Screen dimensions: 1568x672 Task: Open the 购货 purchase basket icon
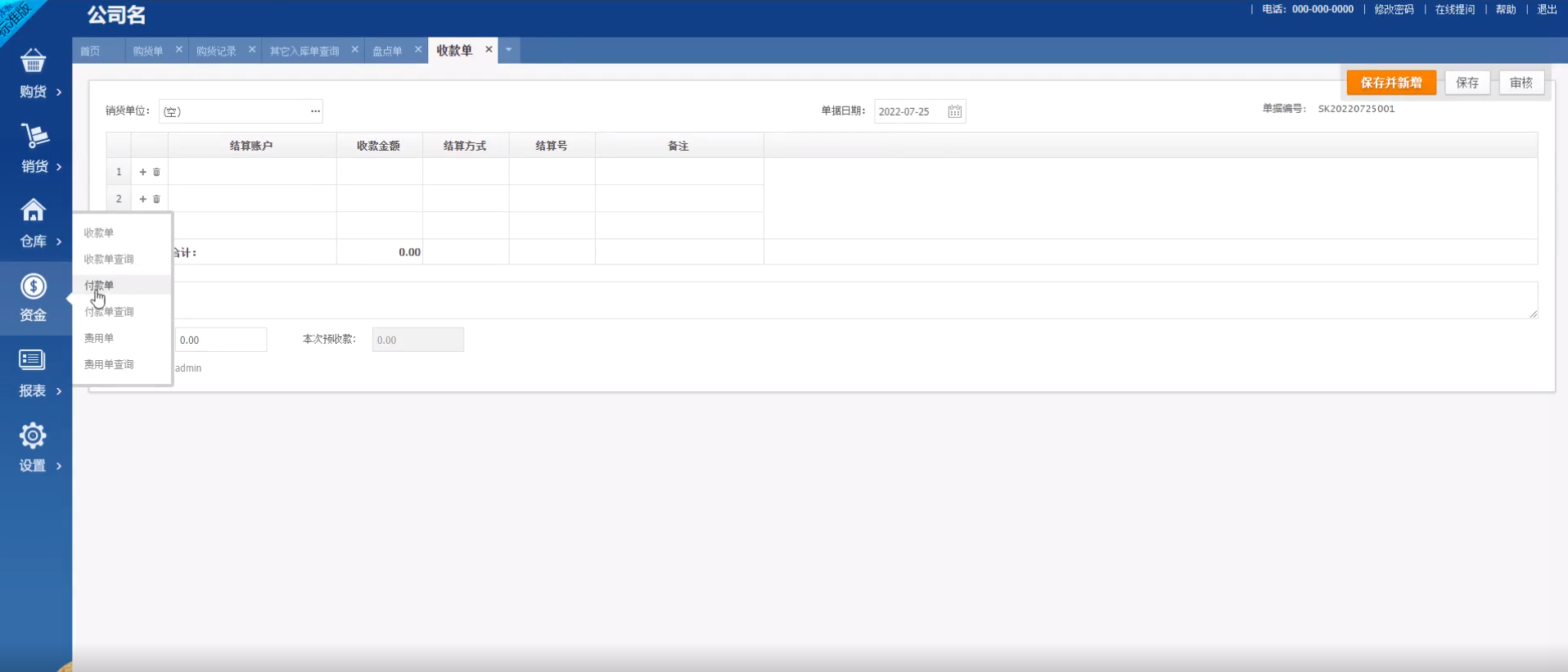pyautogui.click(x=33, y=61)
